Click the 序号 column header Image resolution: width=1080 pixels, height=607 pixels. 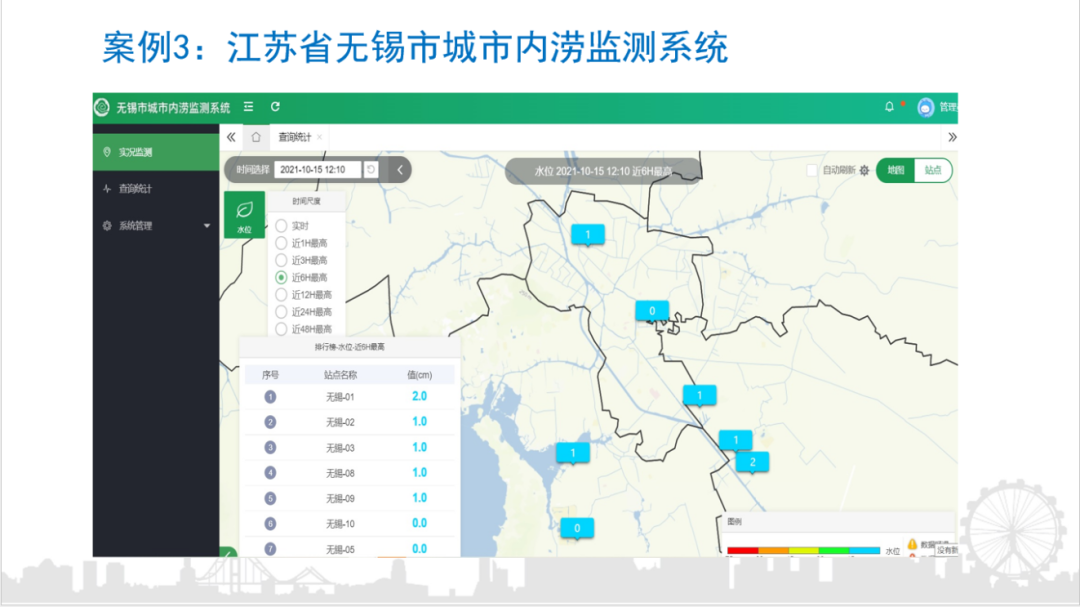270,375
